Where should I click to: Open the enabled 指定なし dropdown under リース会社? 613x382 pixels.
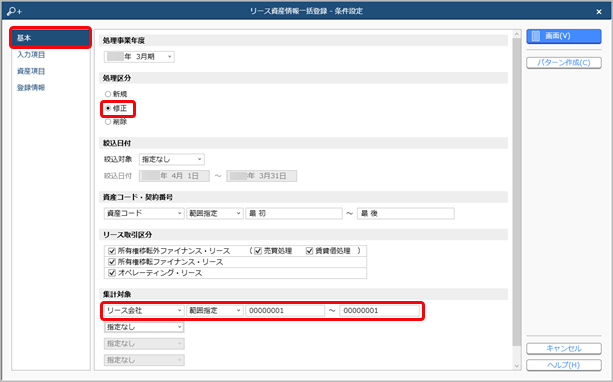point(144,327)
